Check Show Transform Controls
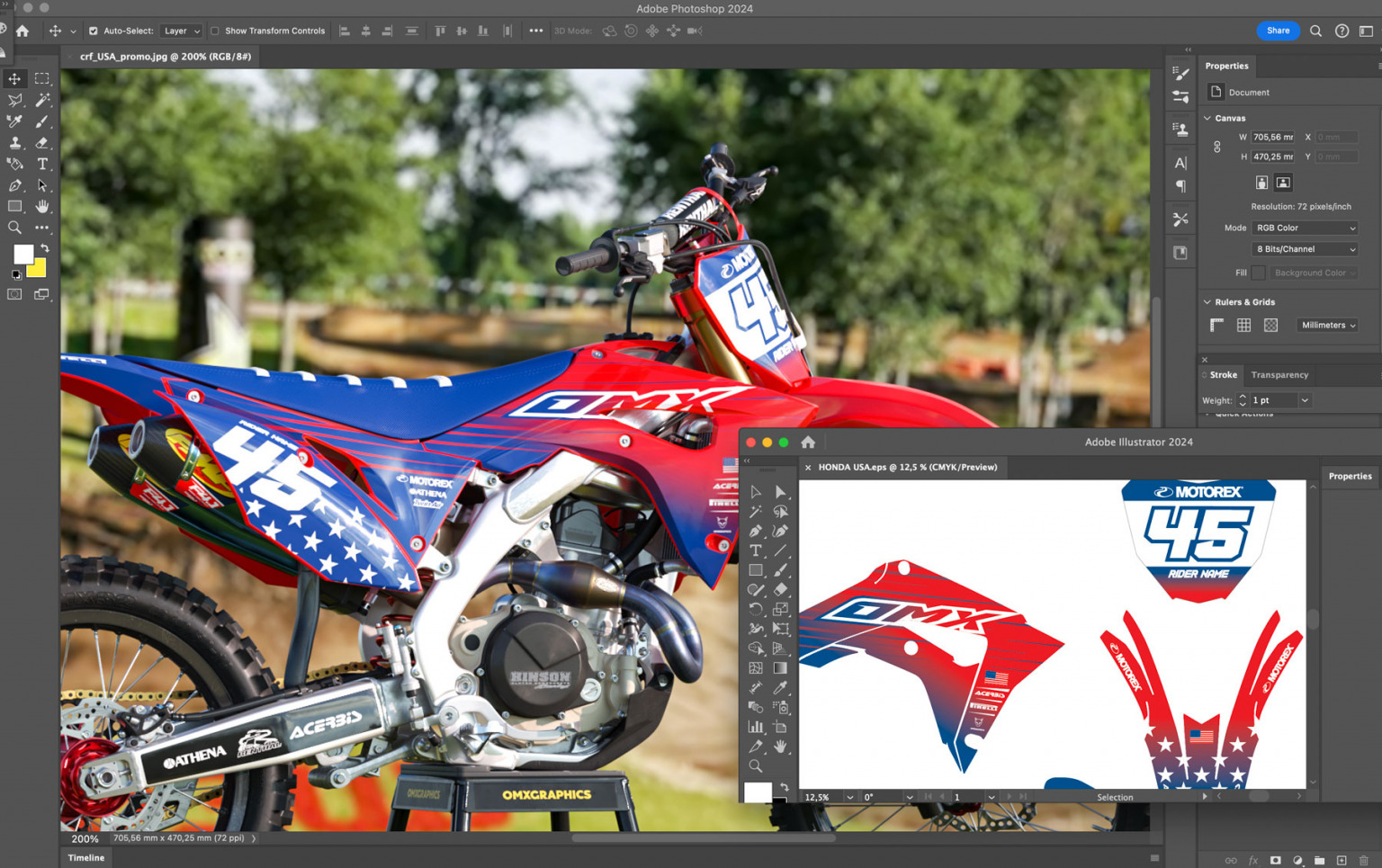 (214, 30)
